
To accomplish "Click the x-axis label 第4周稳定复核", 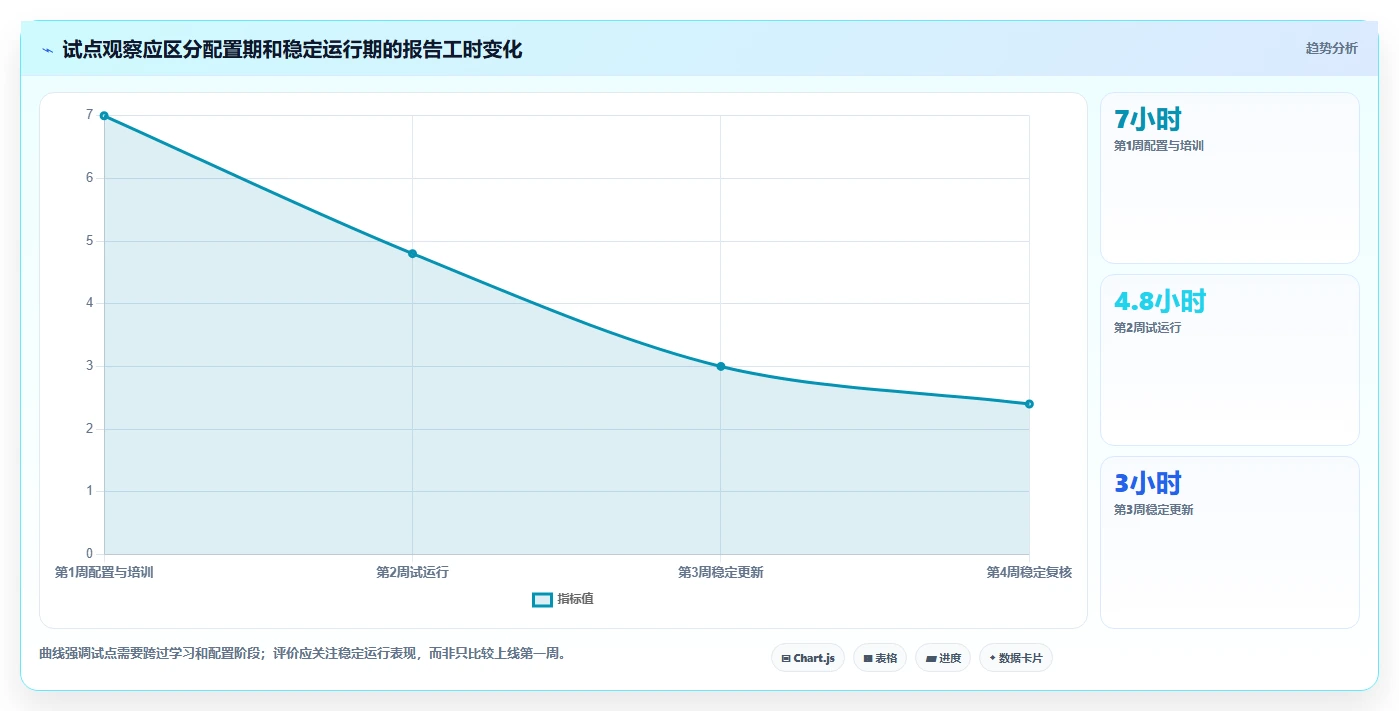I will point(1029,572).
